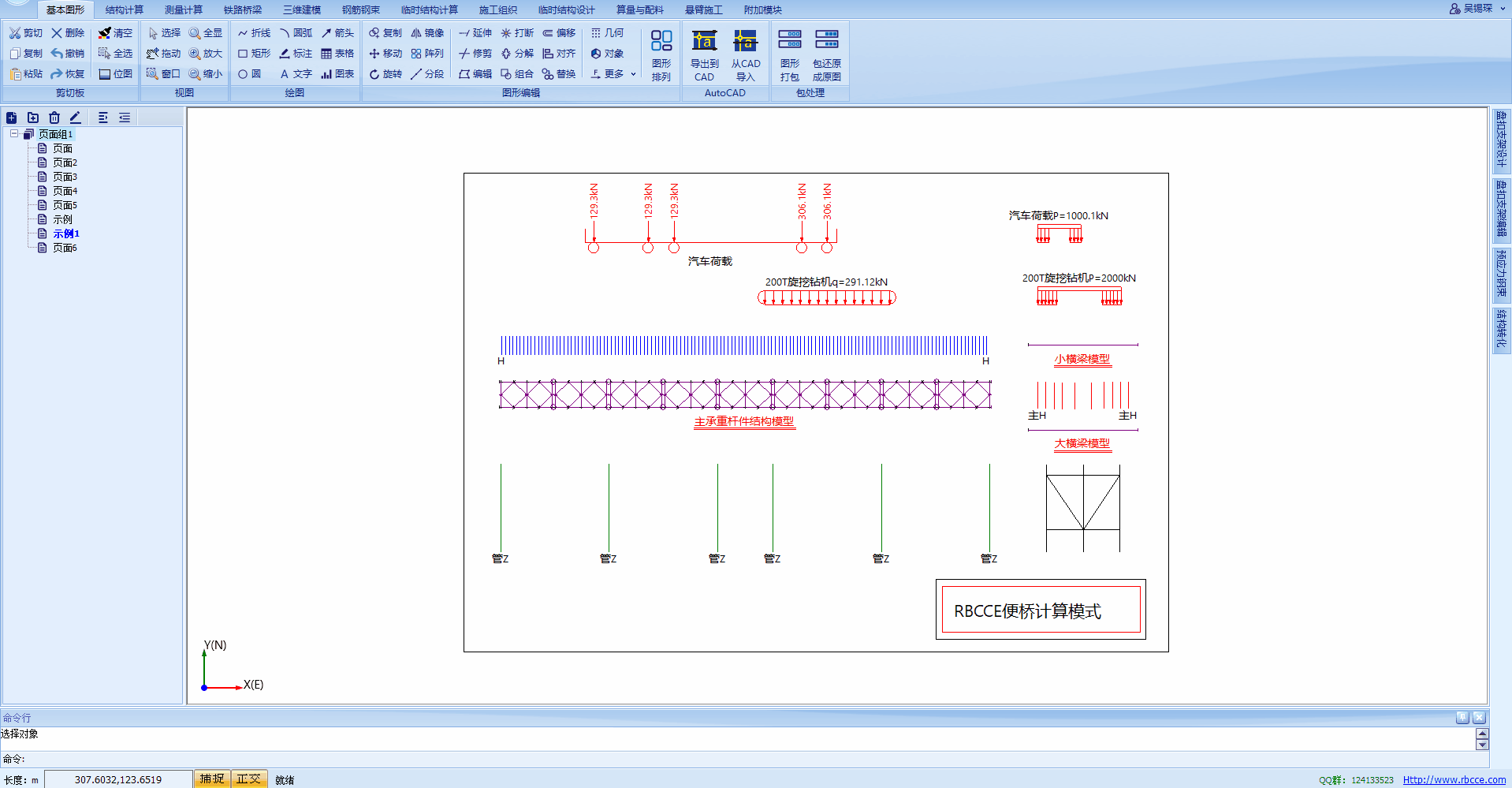Select the 剪切 (Cut) tool
Screen dimensions: 1512x788
pos(24,33)
